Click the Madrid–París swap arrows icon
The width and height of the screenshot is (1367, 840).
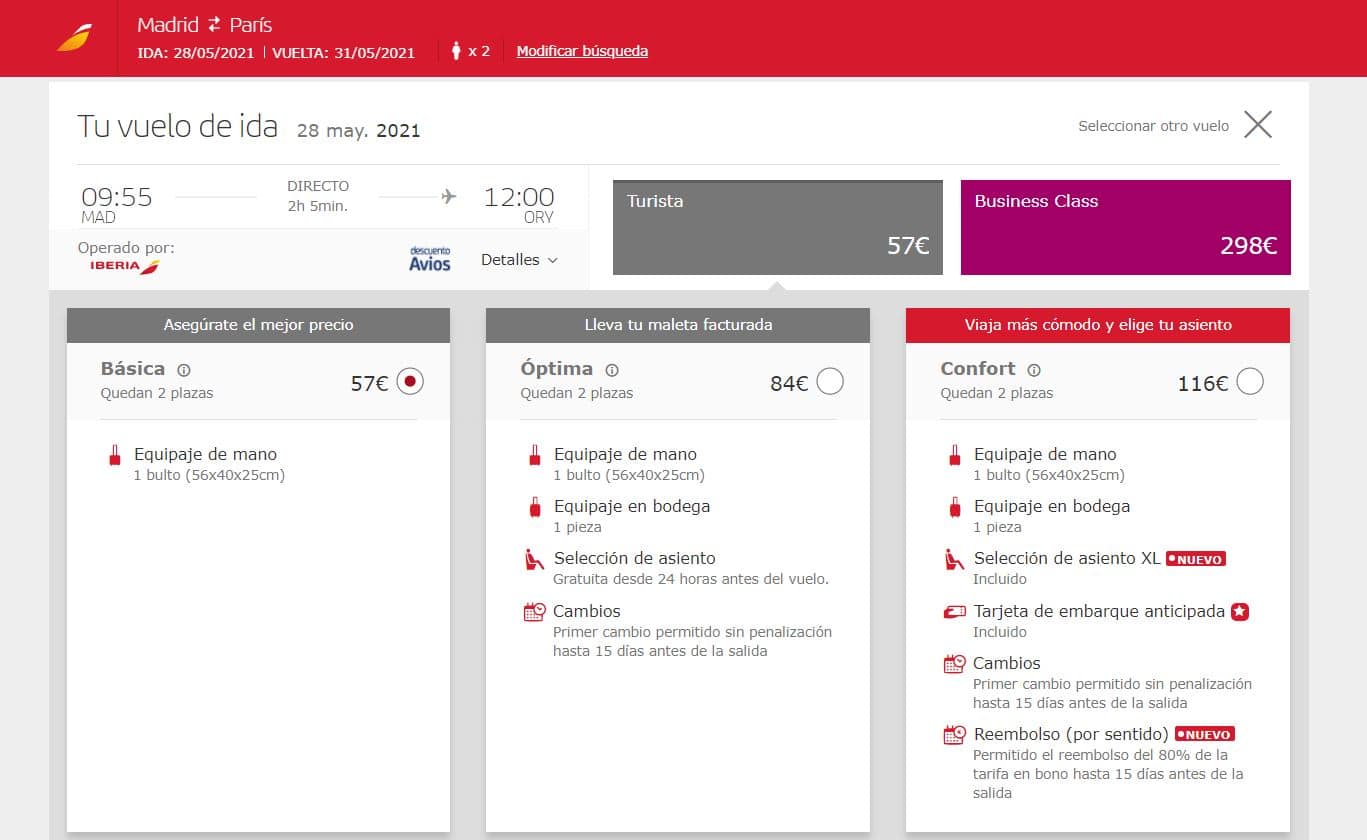[x=214, y=25]
